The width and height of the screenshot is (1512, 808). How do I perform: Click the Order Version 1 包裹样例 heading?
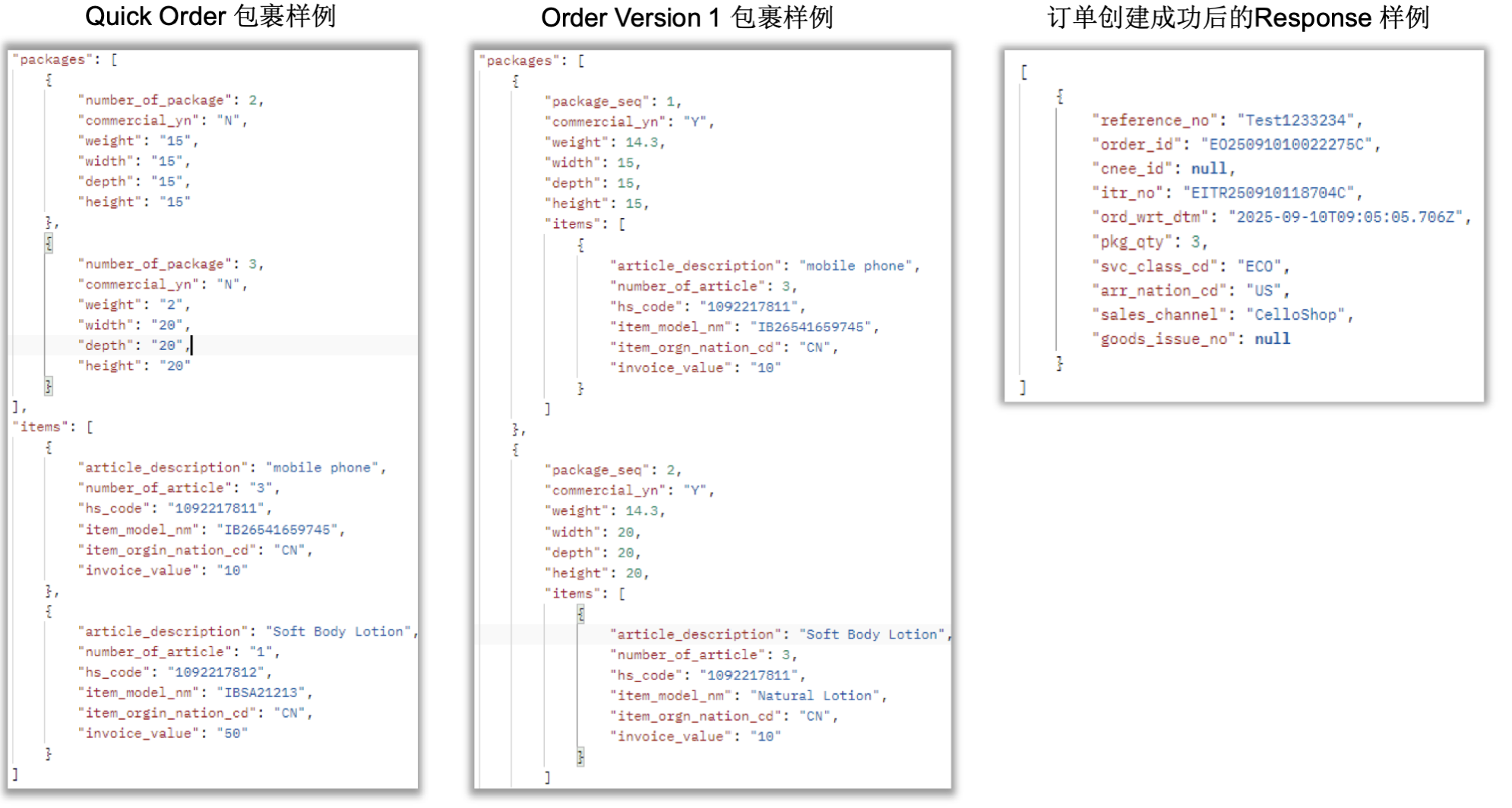687,18
